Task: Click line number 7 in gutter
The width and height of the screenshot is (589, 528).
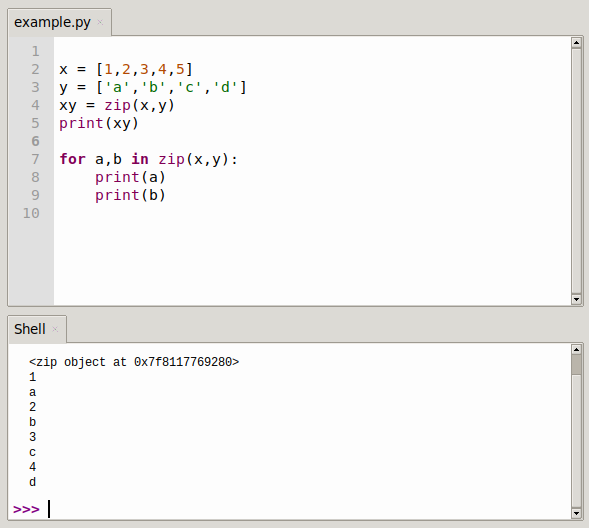Action: (35, 159)
